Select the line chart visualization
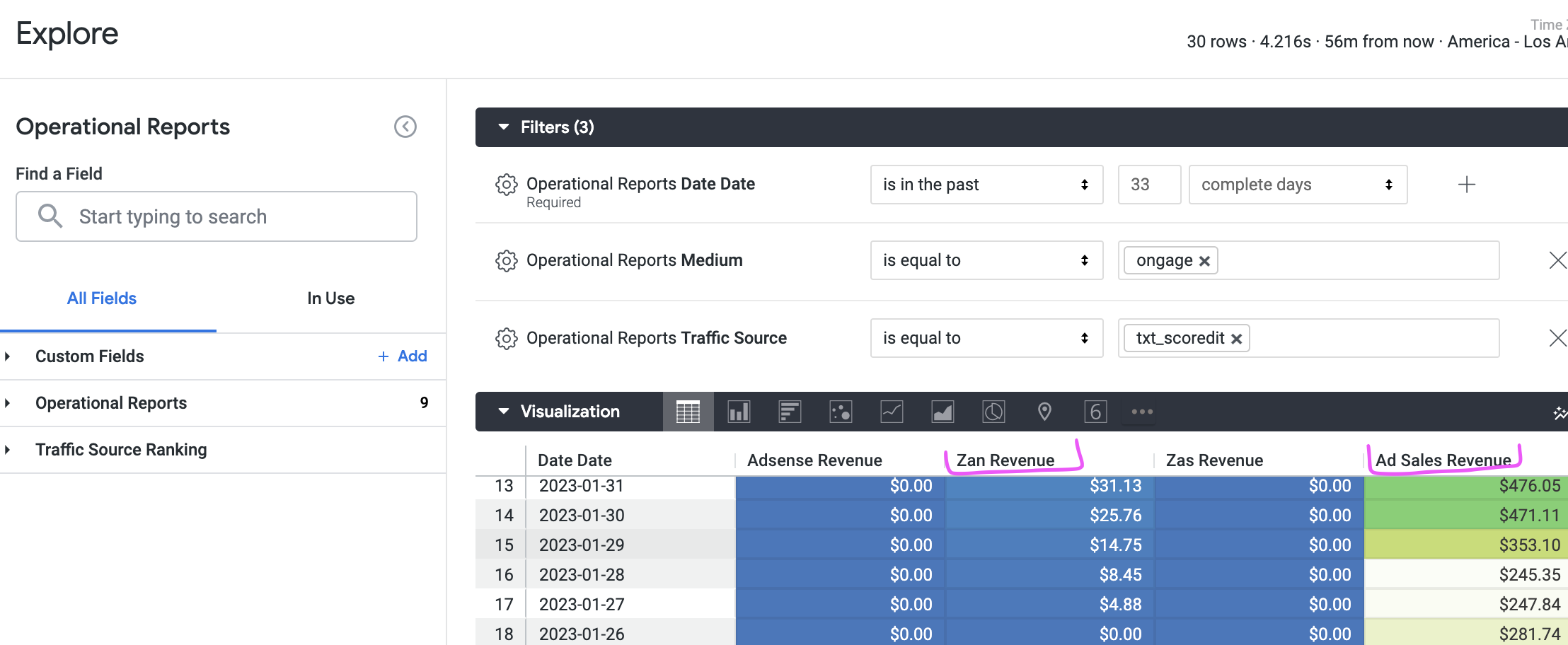 tap(892, 411)
